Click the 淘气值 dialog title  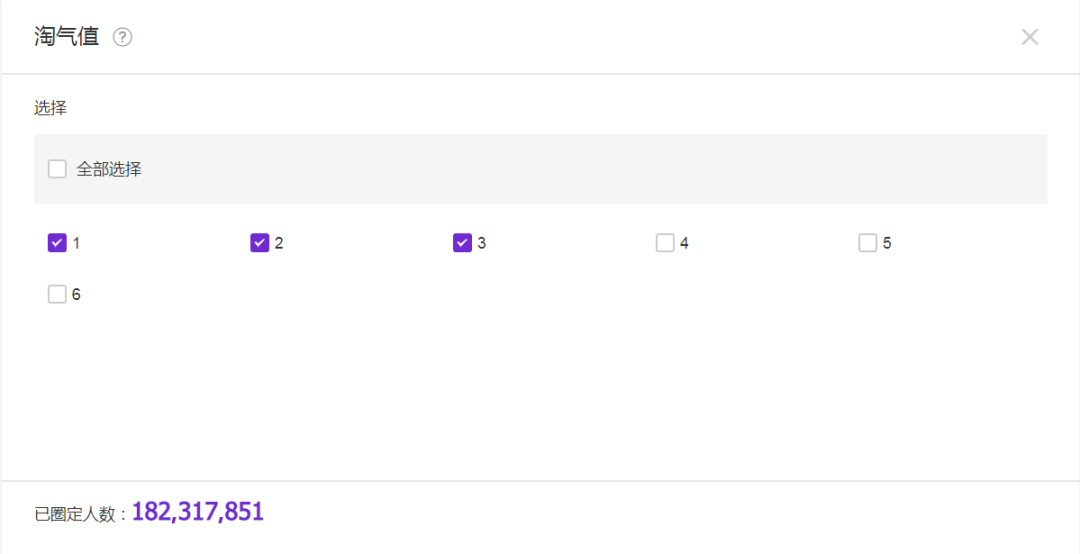point(67,37)
